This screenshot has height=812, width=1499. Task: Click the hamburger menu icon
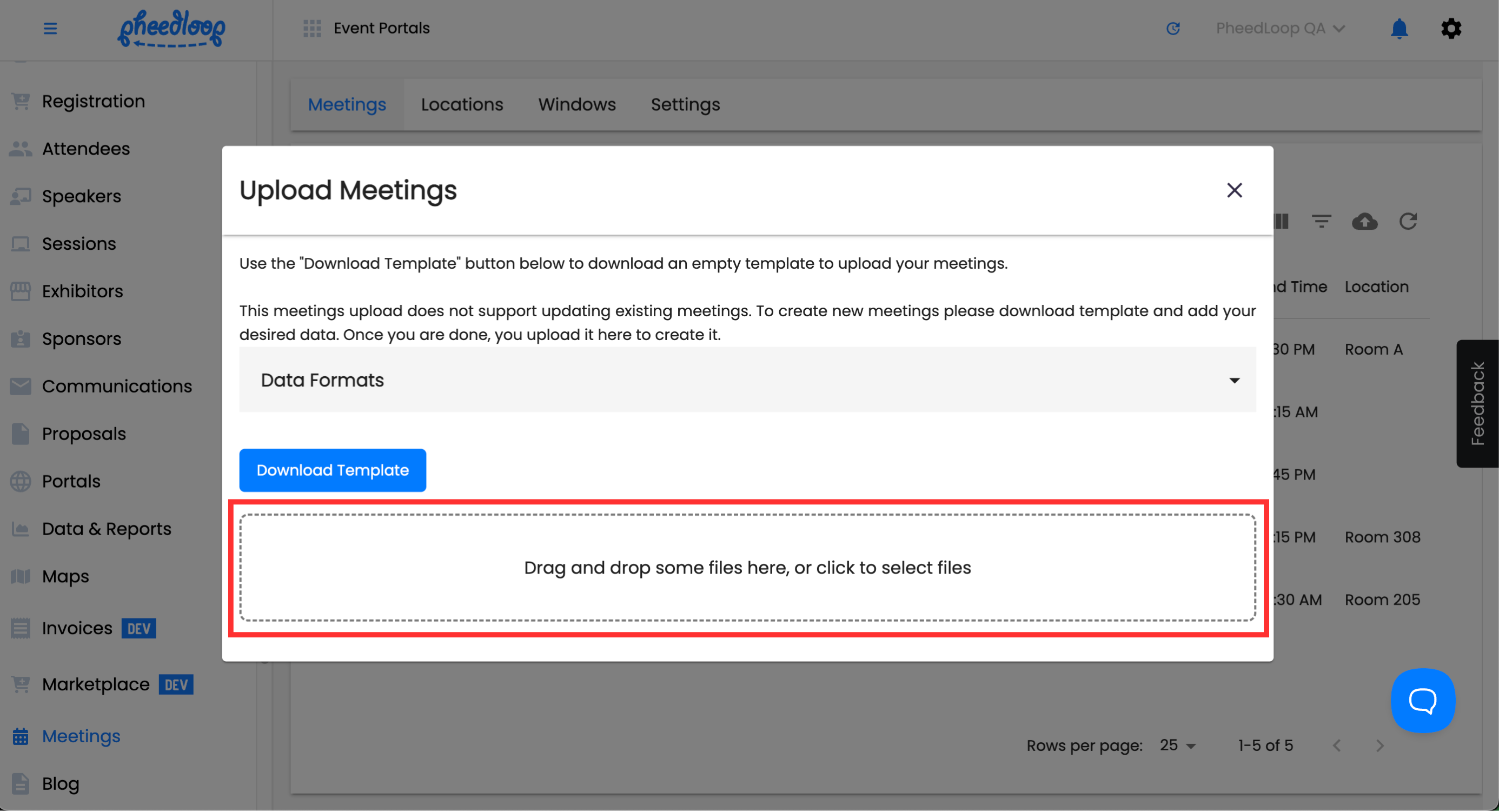click(x=50, y=28)
